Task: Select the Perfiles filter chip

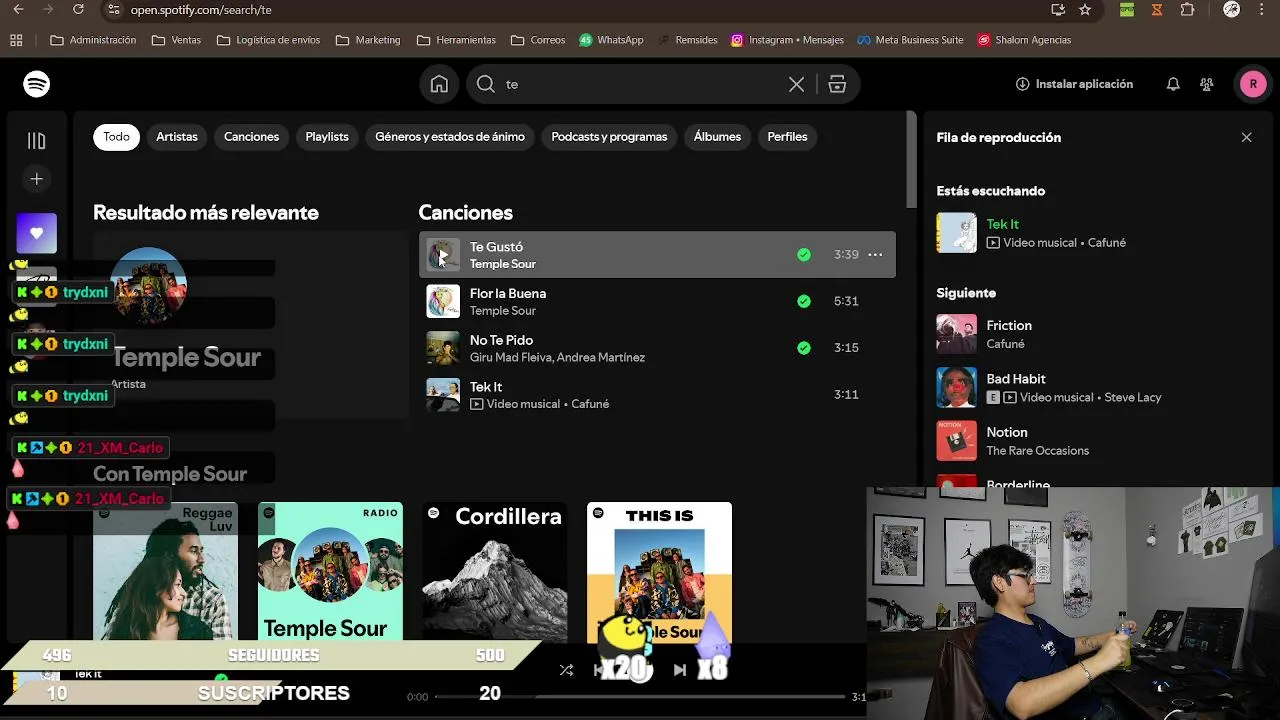Action: (787, 137)
